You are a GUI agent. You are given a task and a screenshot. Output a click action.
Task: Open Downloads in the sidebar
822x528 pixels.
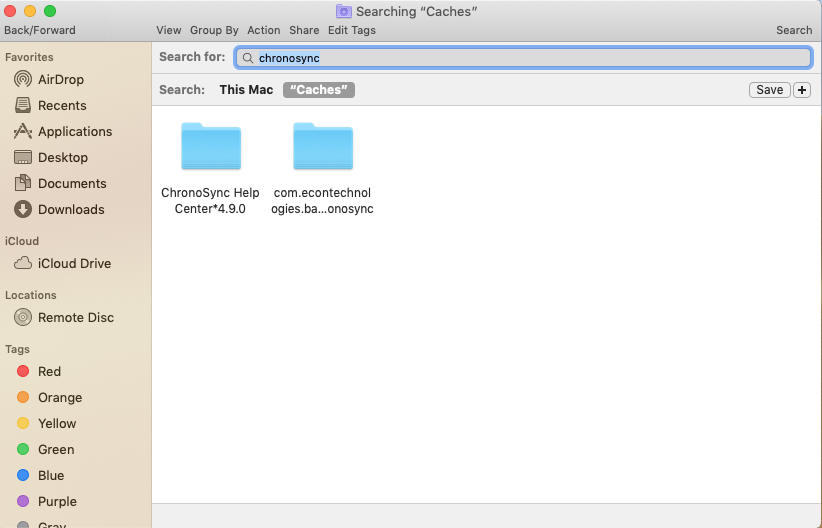(x=70, y=209)
